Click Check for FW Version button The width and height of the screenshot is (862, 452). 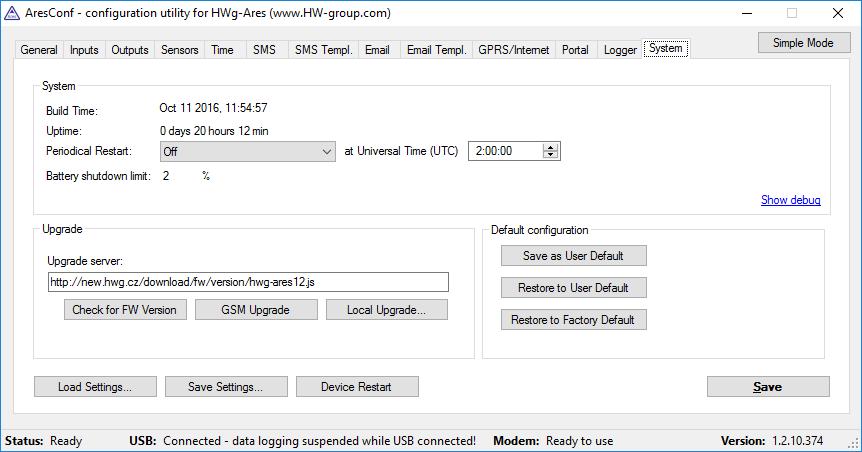(125, 310)
